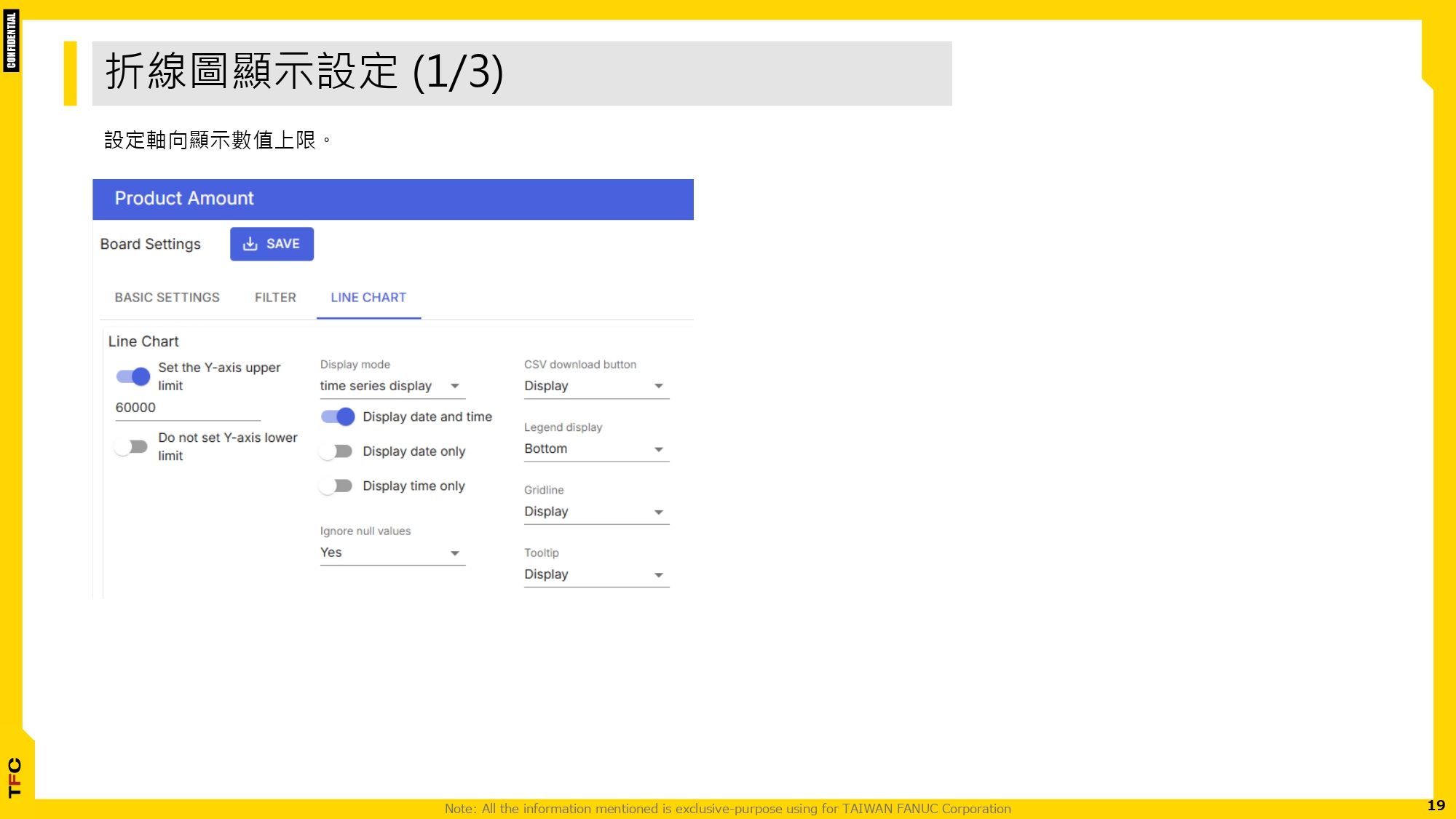The height and width of the screenshot is (819, 1456).
Task: Click the Display mode dropdown arrow
Action: pyautogui.click(x=456, y=387)
